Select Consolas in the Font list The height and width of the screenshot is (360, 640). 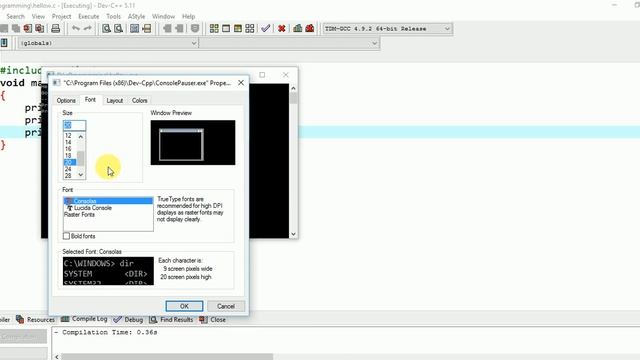pyautogui.click(x=108, y=201)
